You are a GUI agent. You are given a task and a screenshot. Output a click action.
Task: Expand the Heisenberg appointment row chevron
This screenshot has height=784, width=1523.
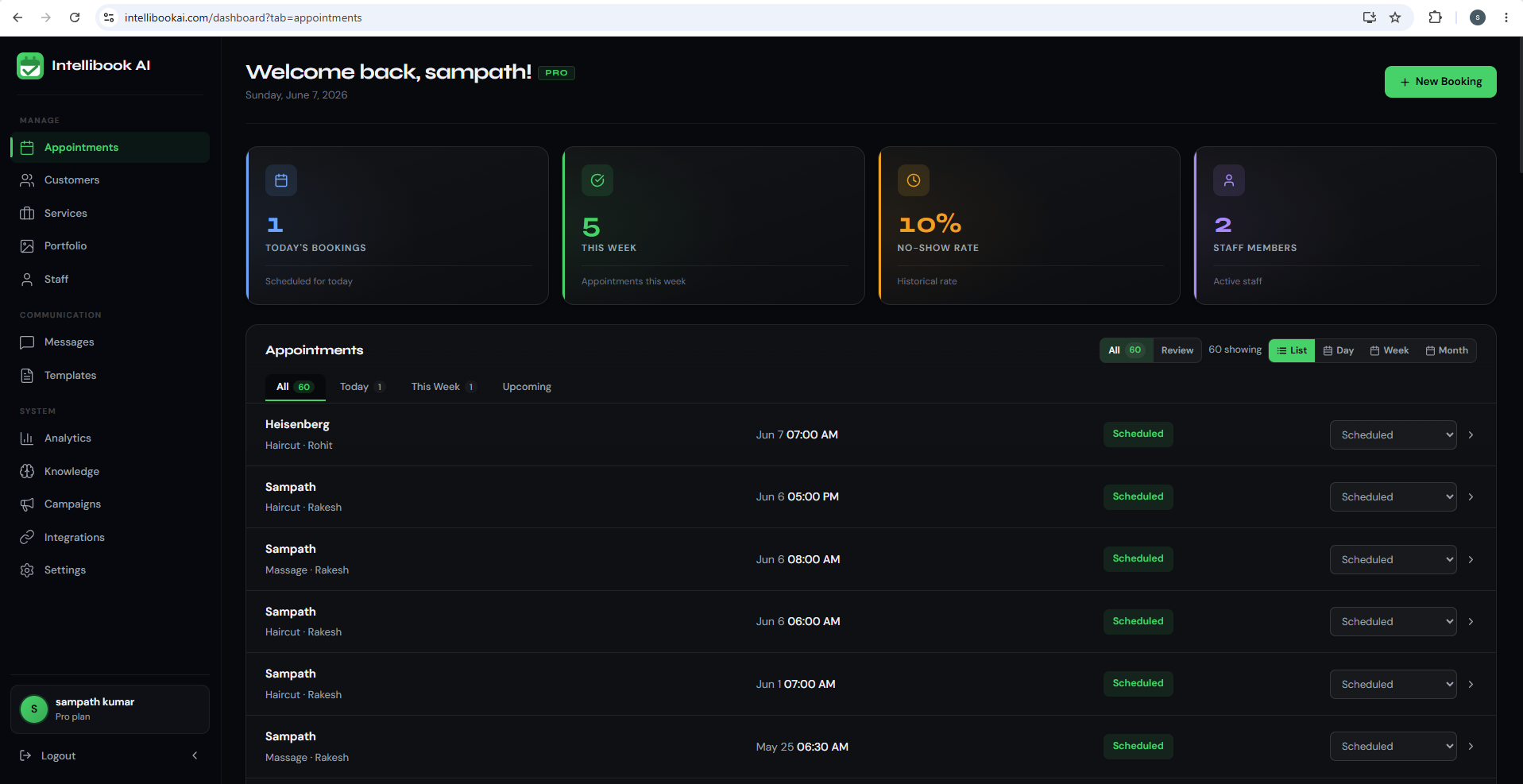coord(1471,434)
